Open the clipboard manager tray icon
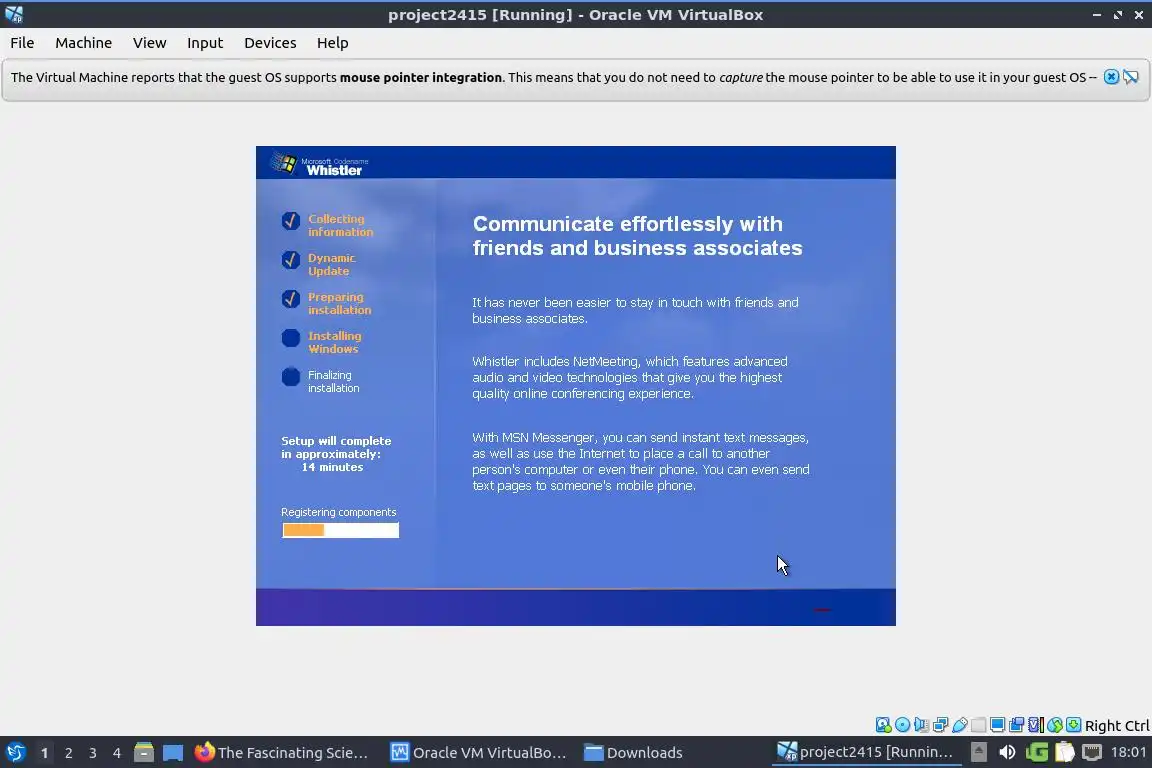 click(x=1065, y=752)
